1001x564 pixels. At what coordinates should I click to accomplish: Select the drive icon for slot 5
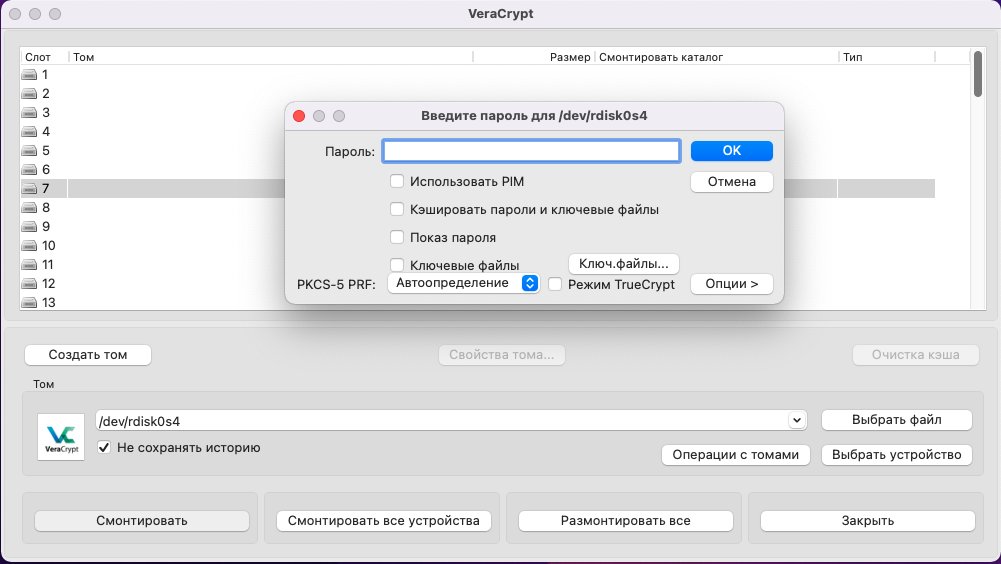29,151
